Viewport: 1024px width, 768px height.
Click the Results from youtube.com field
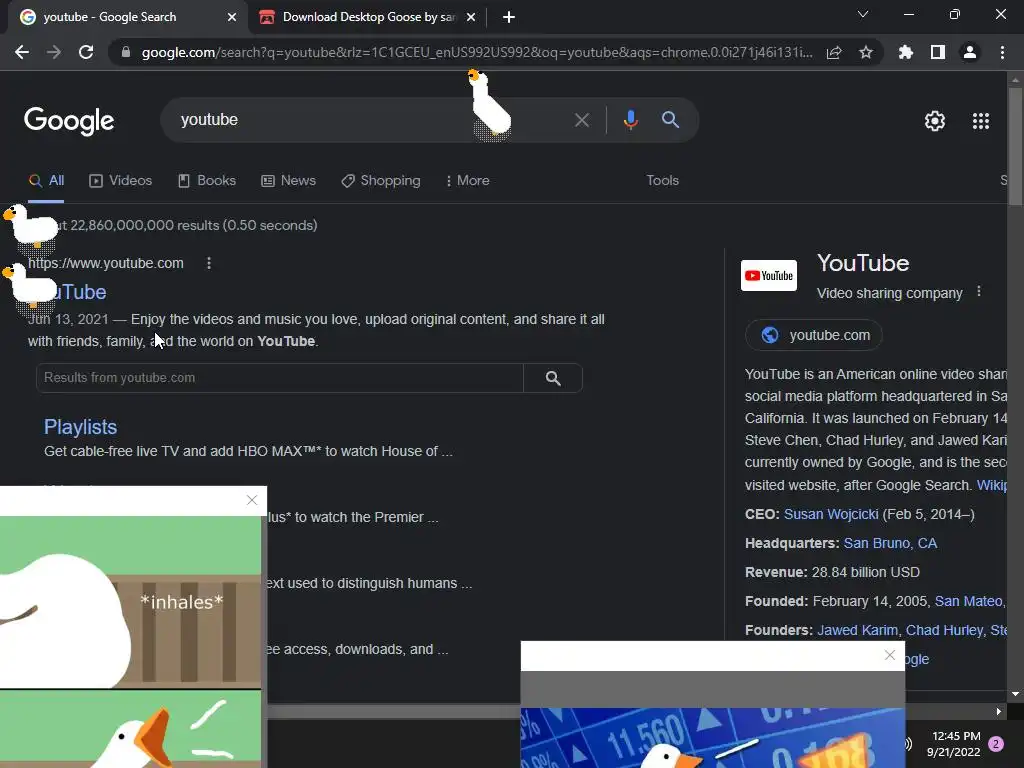click(x=280, y=378)
